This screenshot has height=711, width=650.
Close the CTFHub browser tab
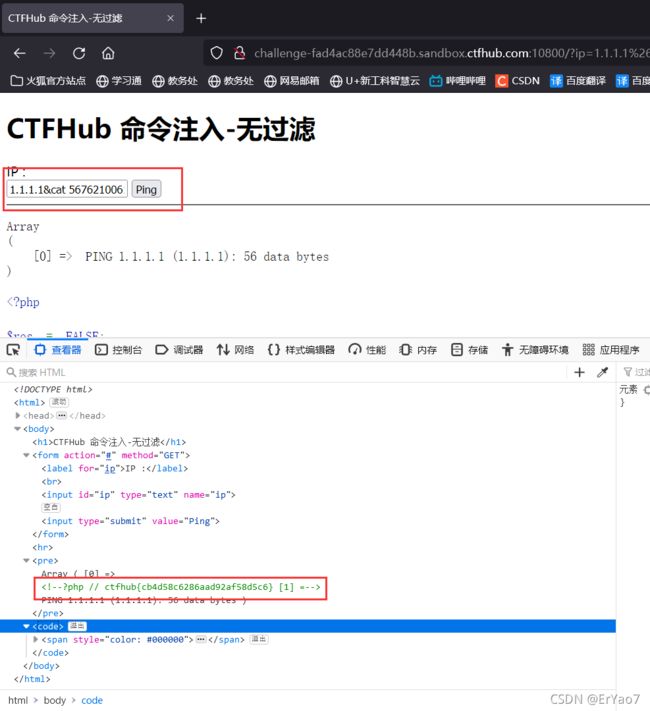point(171,18)
